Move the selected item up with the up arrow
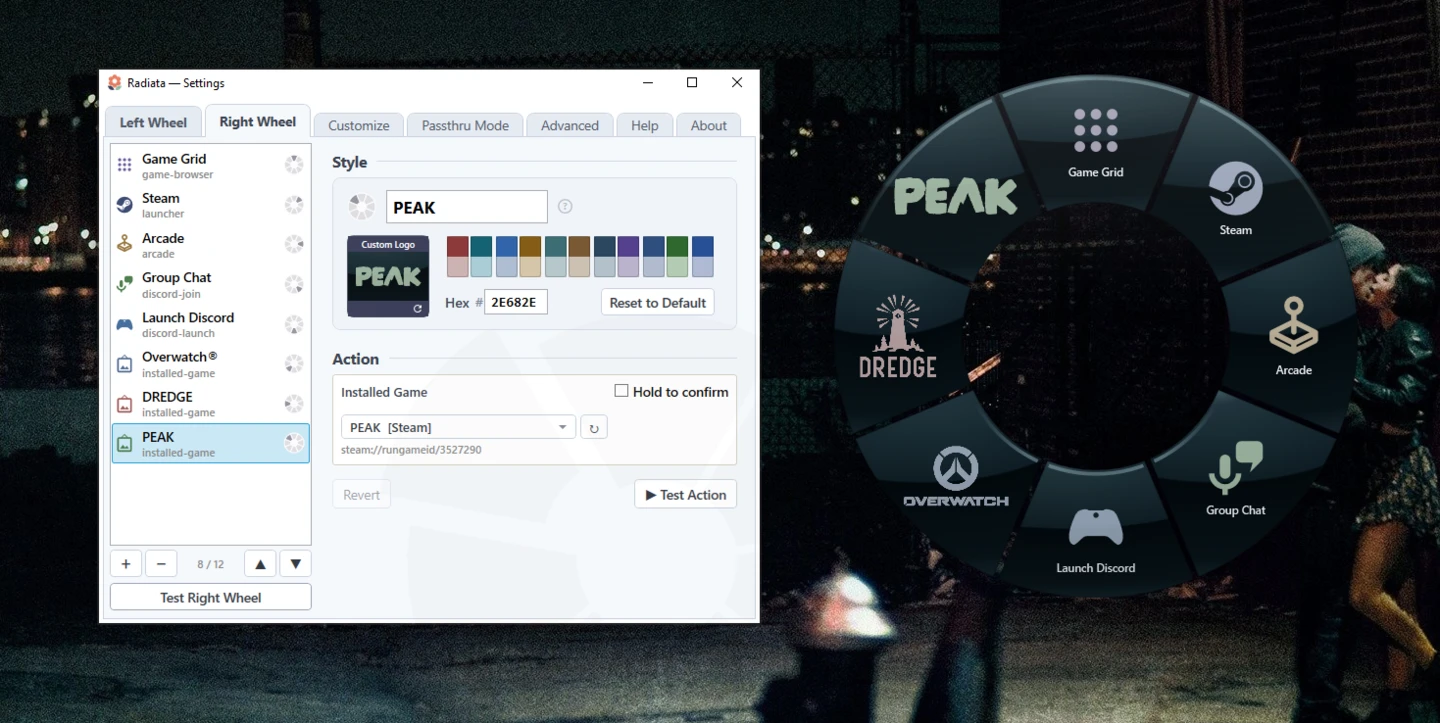 pos(260,564)
